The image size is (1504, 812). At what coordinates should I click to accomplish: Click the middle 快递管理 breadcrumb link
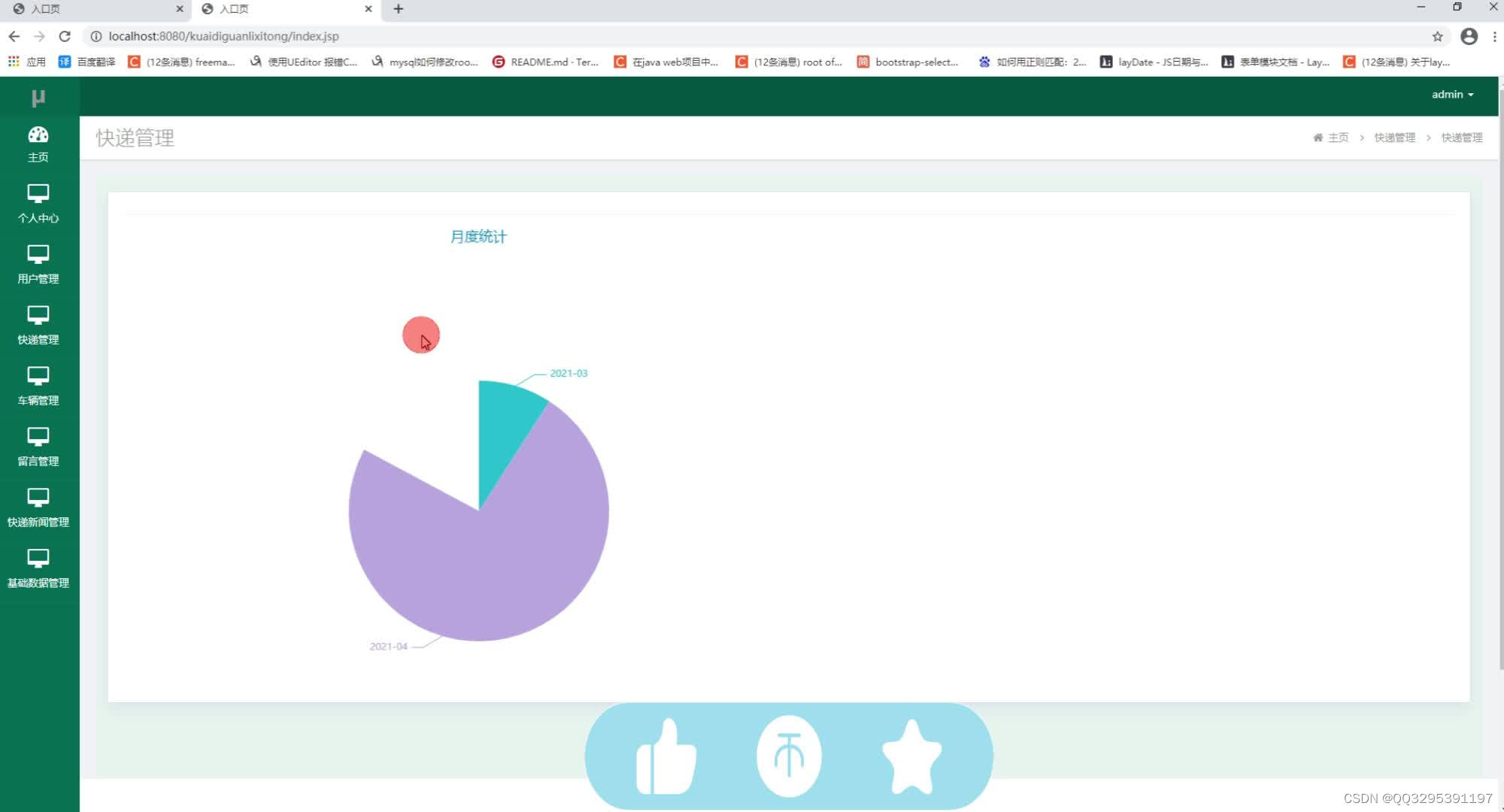(1394, 138)
